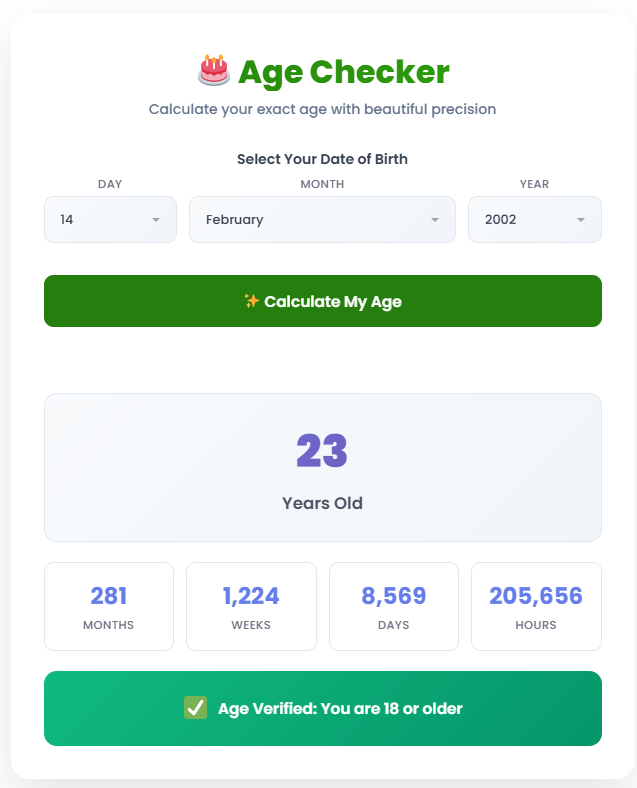The width and height of the screenshot is (637, 788).
Task: Click the large 23 age number
Action: (322, 451)
